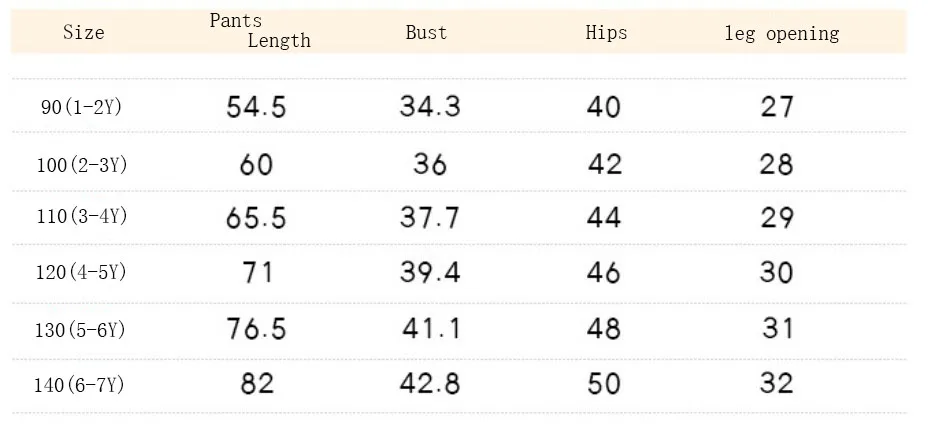The height and width of the screenshot is (434, 937).
Task: Click the leg opening column header
Action: coord(782,33)
